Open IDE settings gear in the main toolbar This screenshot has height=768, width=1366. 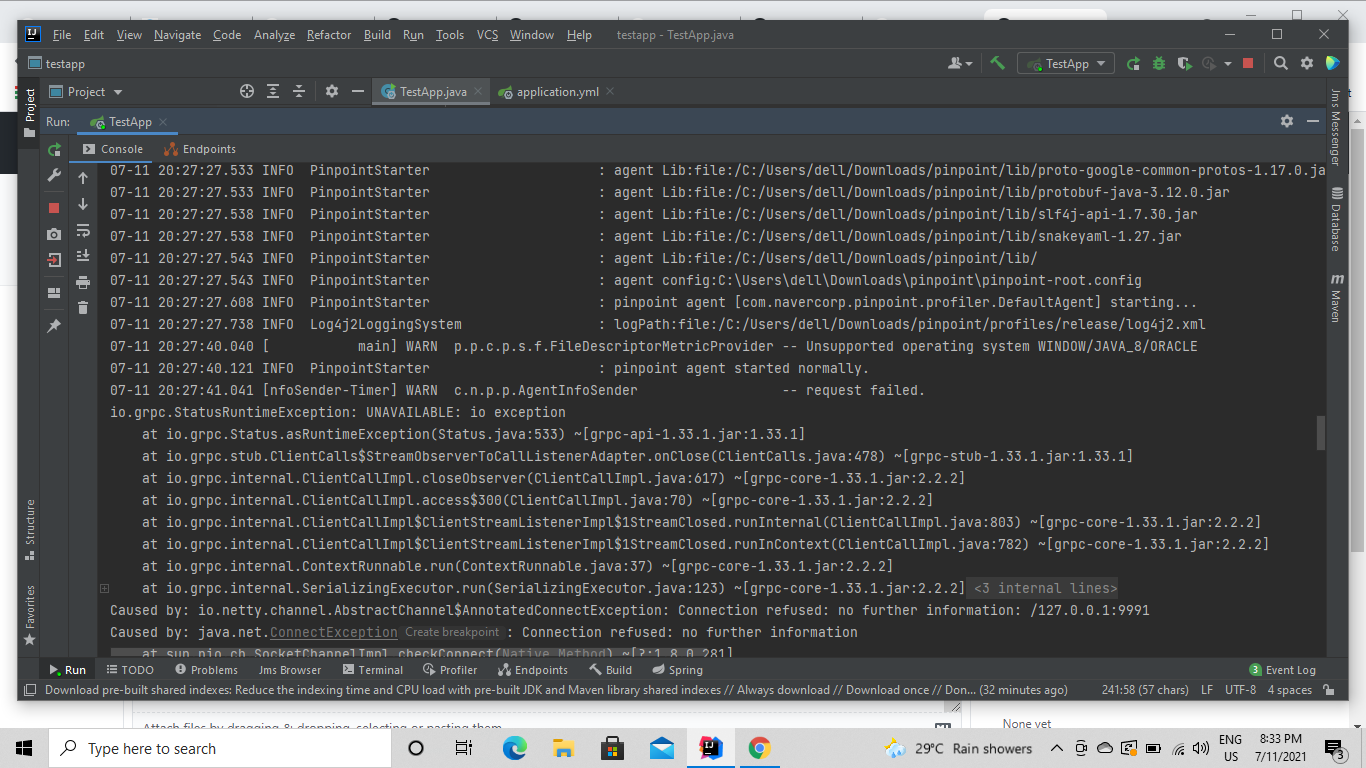click(1307, 63)
